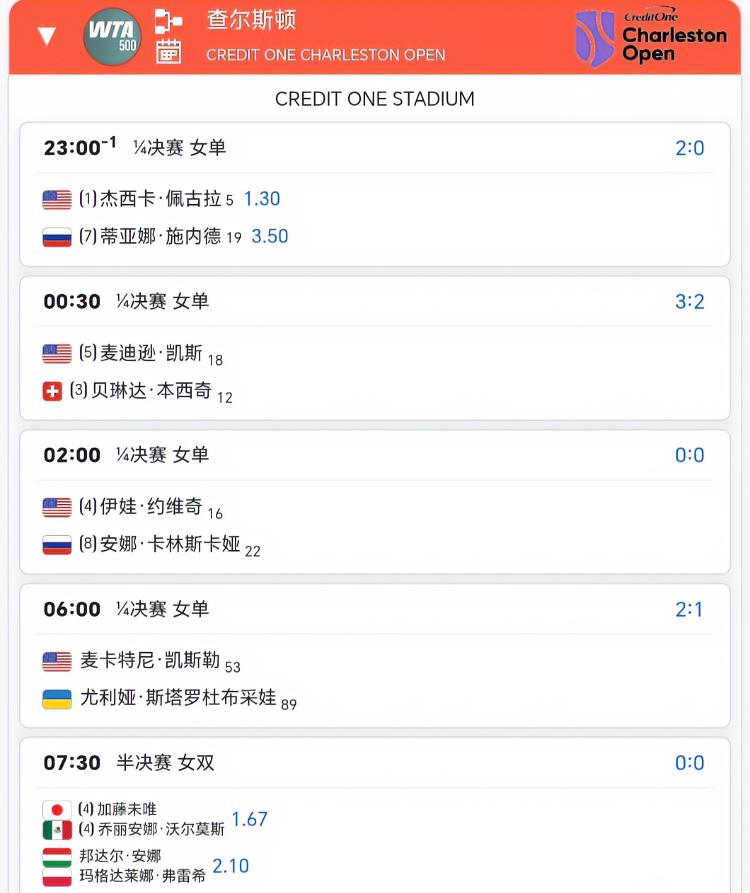Open the Credit One Charleston Open title

point(325,54)
